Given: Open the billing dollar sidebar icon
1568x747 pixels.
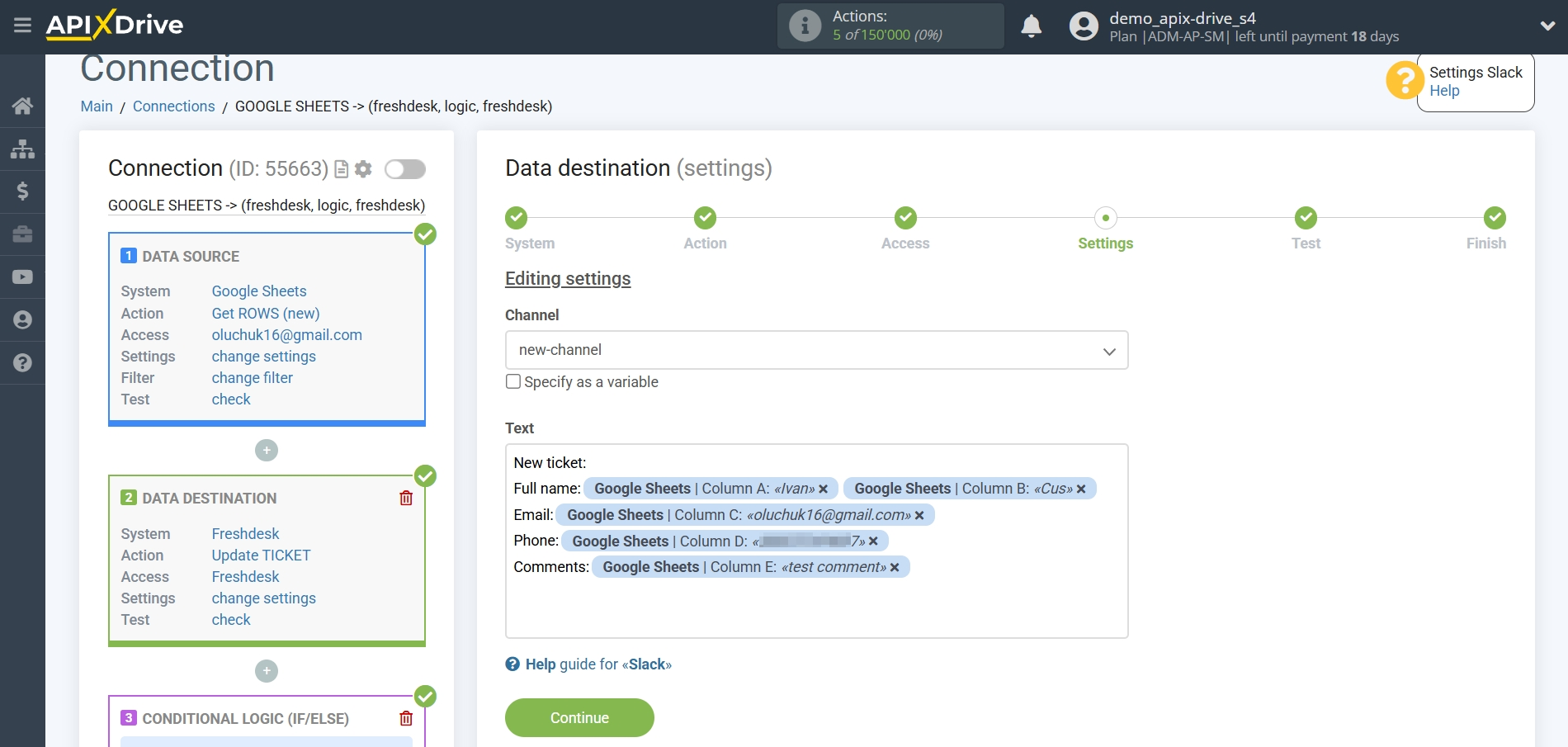Looking at the screenshot, I should (22, 191).
